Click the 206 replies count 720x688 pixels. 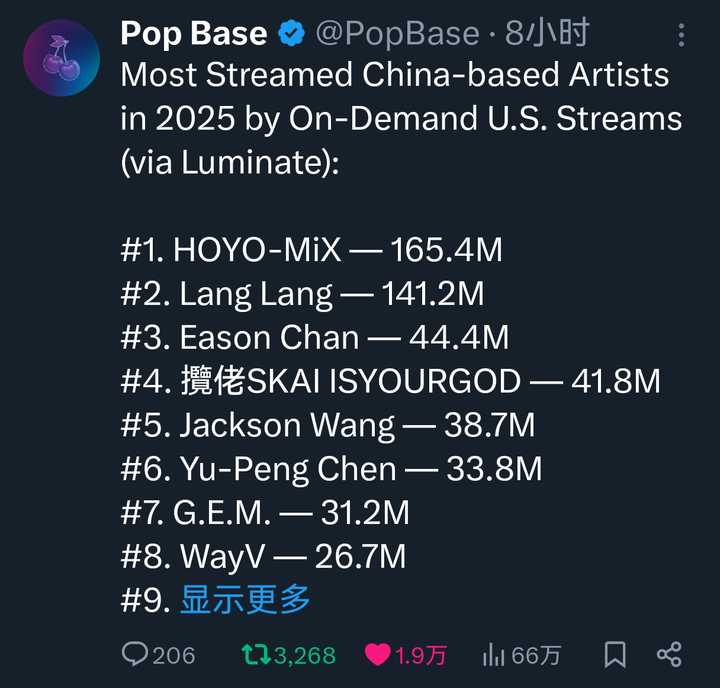coord(174,655)
